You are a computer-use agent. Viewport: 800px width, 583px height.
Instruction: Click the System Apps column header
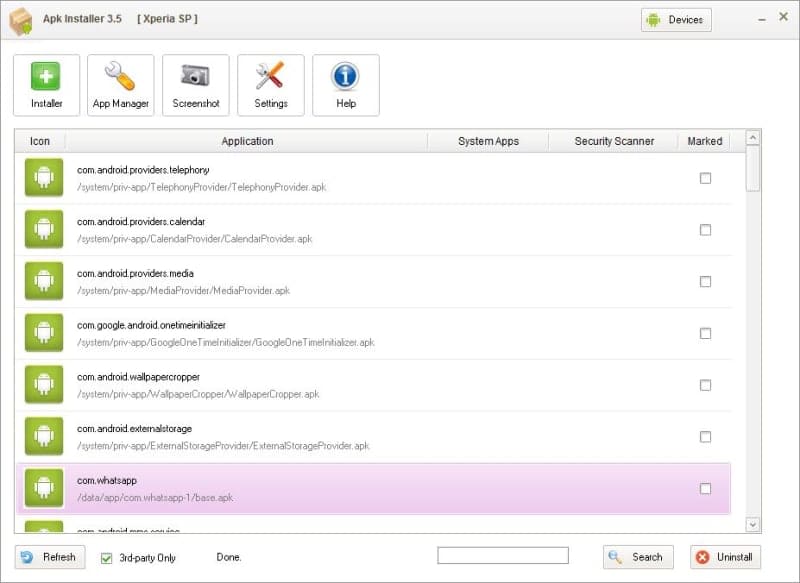488,141
